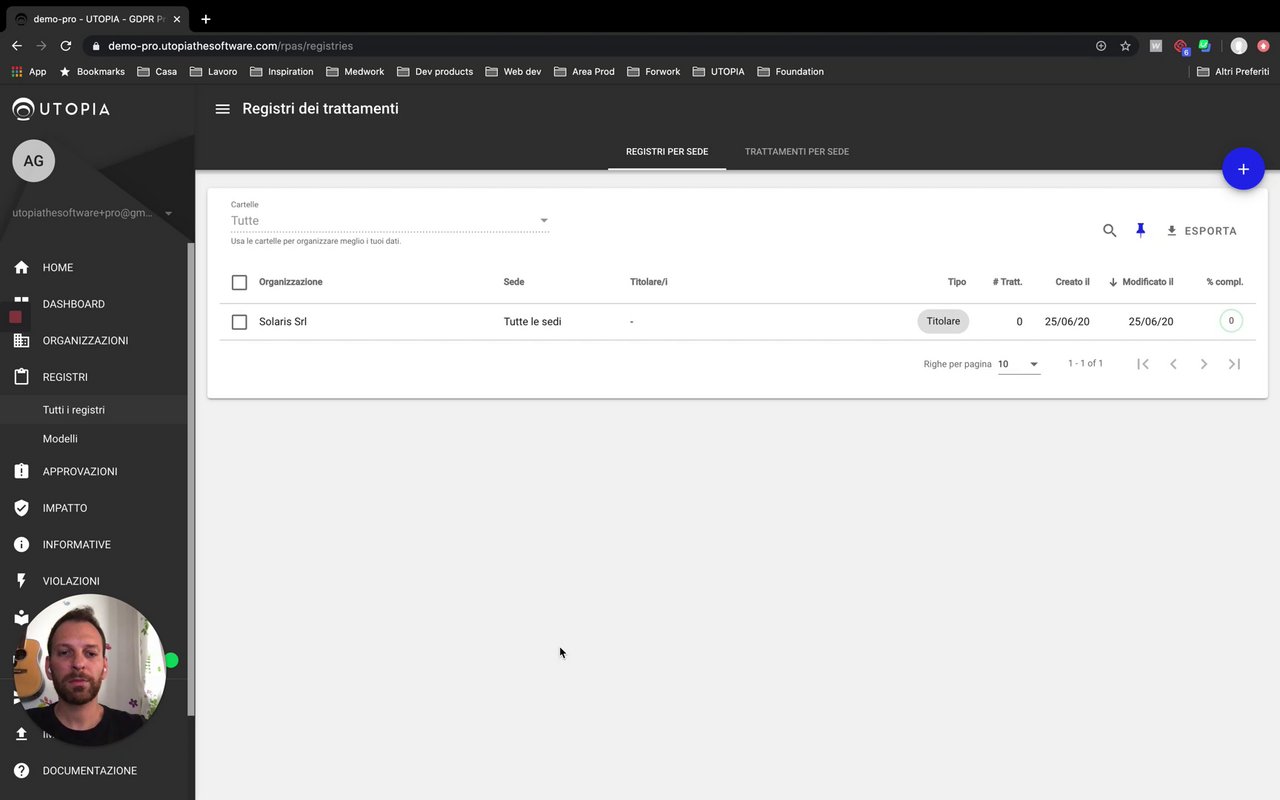This screenshot has height=800, width=1280.
Task: Reload the page in browser
Action: click(x=66, y=46)
